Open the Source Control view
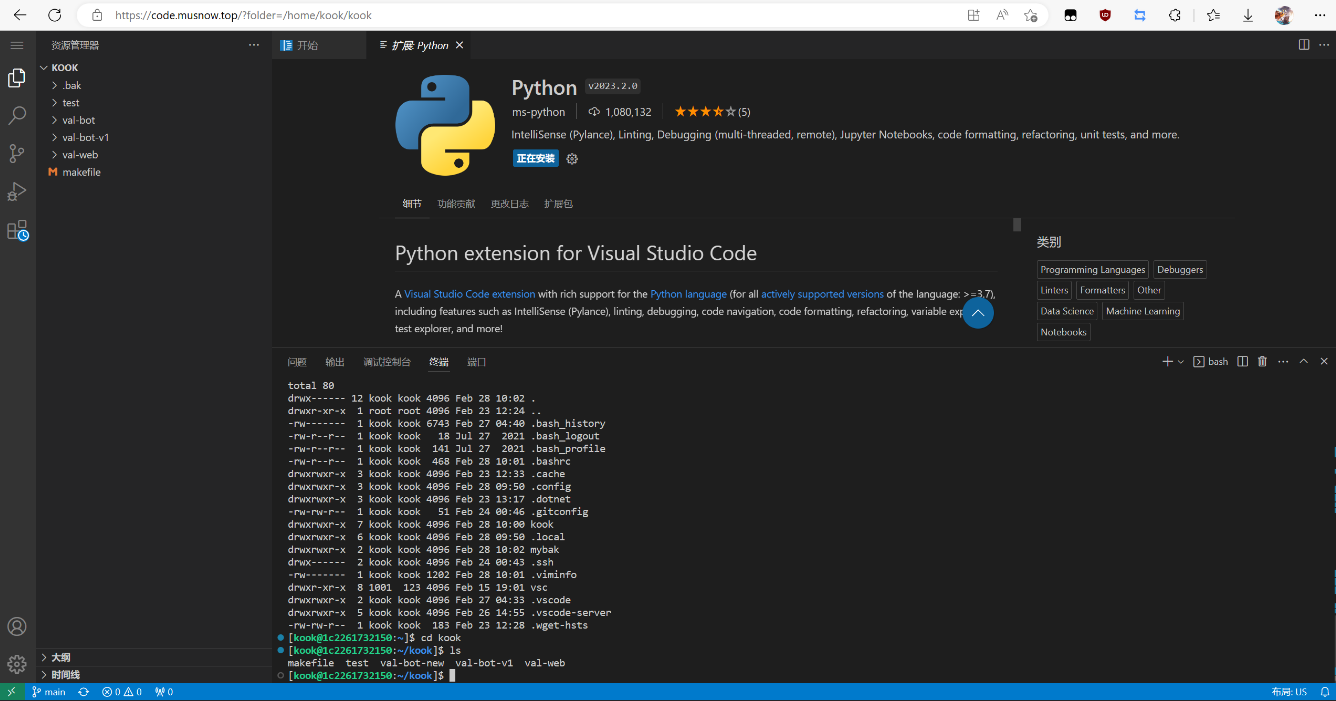 click(17, 154)
